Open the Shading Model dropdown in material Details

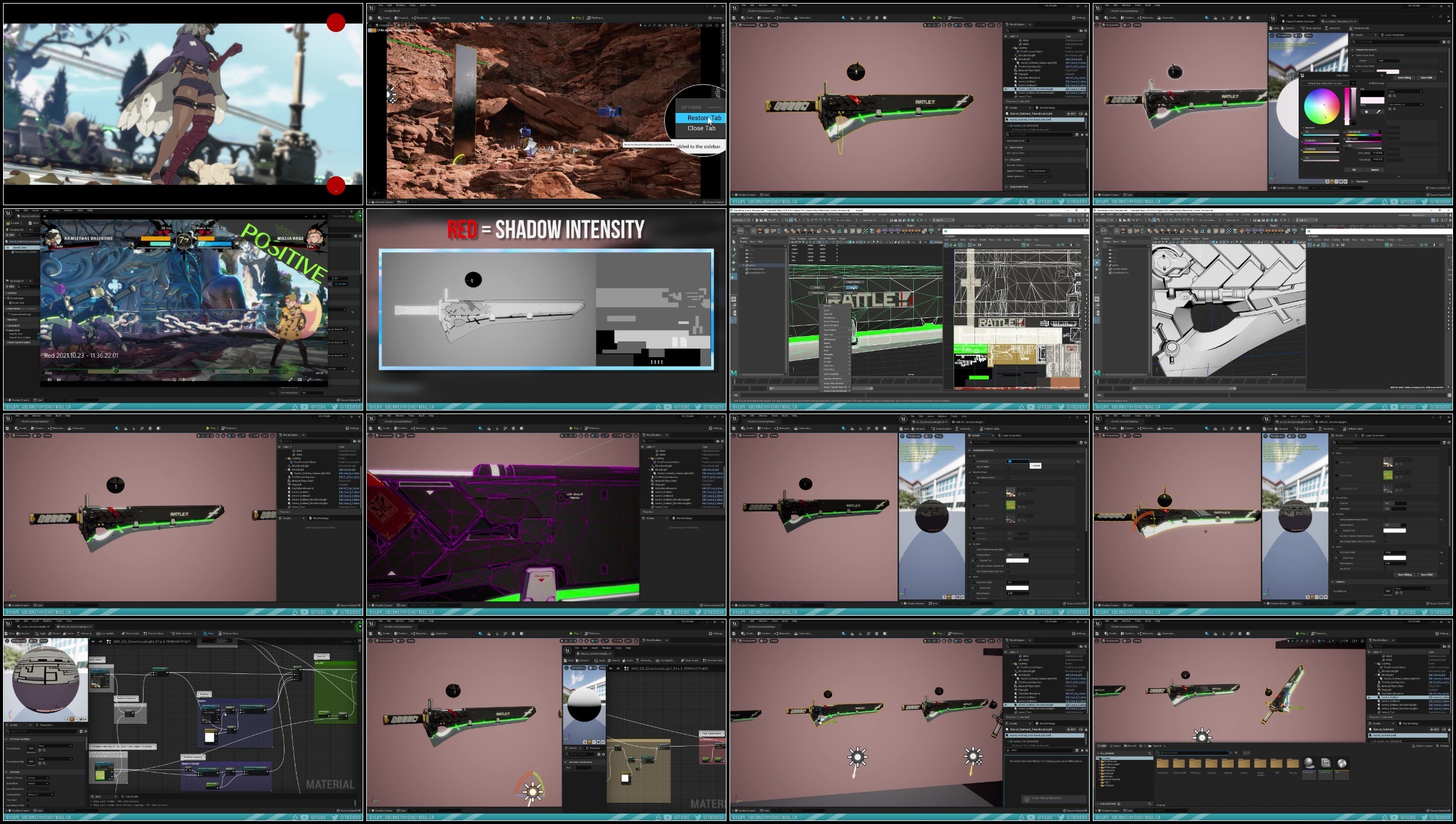coord(40,795)
